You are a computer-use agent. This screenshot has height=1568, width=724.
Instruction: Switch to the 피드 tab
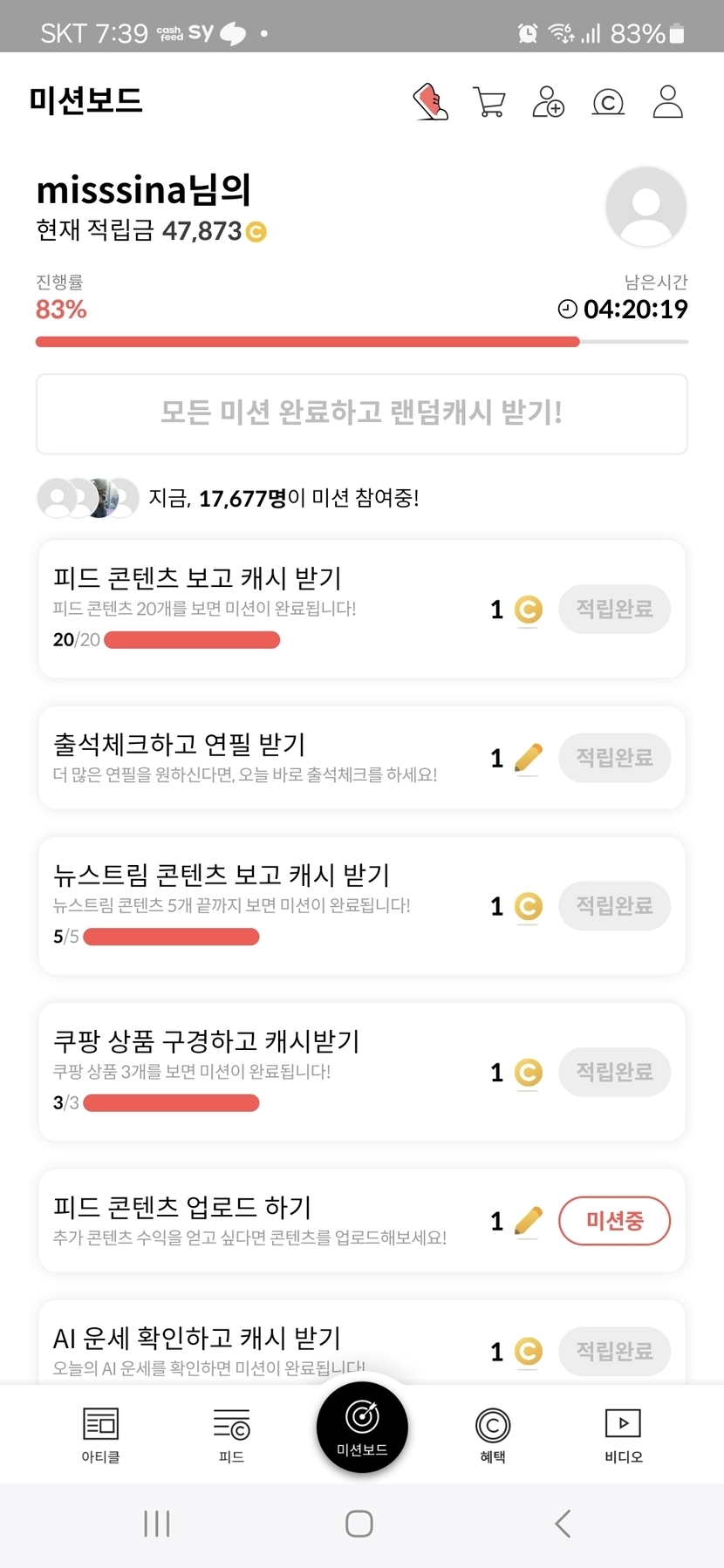click(231, 1435)
